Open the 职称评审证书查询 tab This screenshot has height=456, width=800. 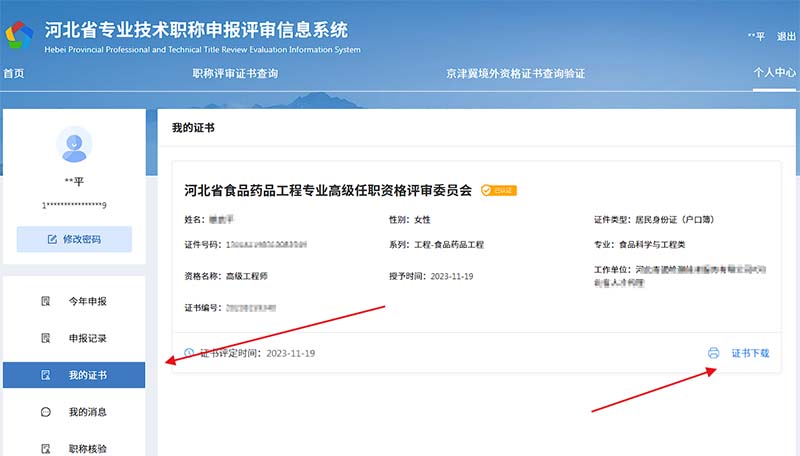235,74
